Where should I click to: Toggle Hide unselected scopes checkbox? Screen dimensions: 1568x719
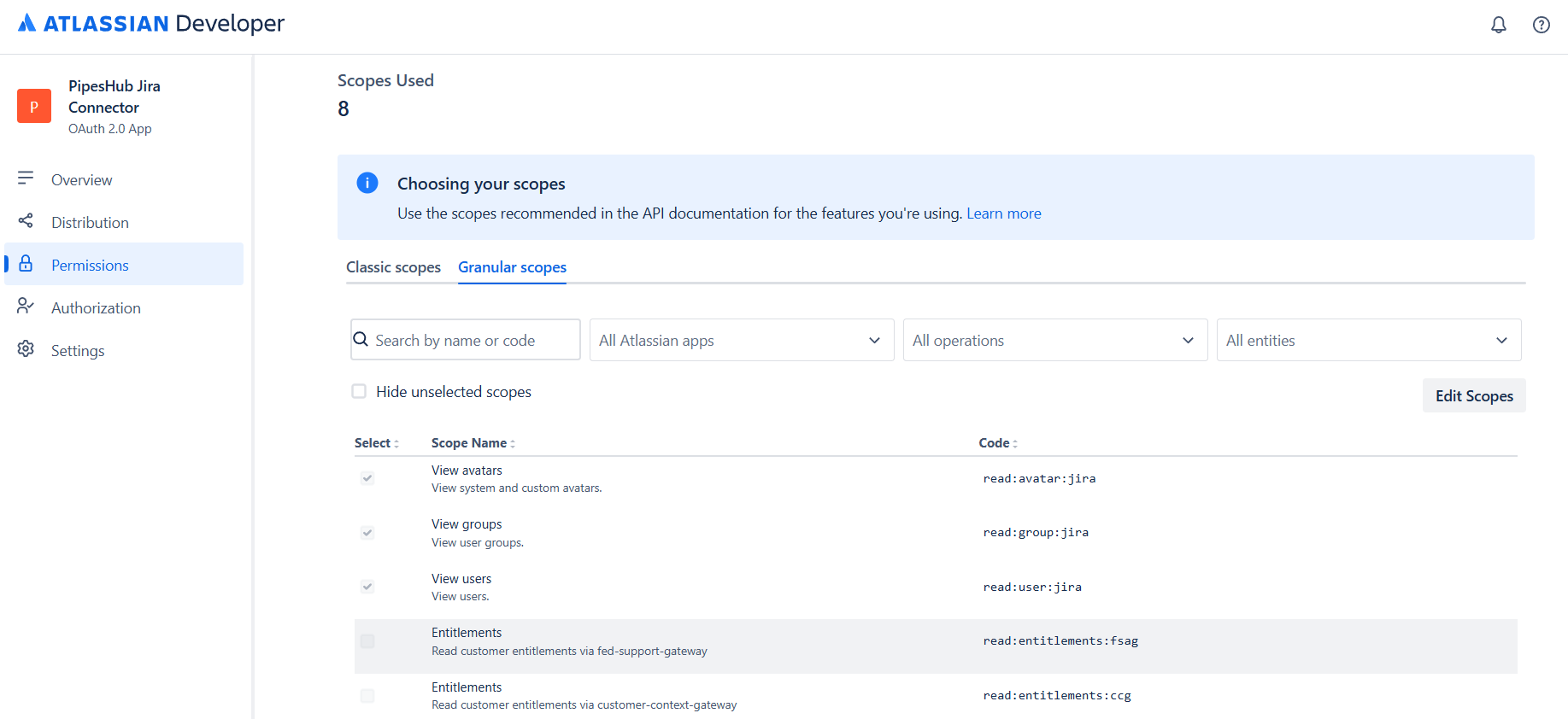point(359,391)
